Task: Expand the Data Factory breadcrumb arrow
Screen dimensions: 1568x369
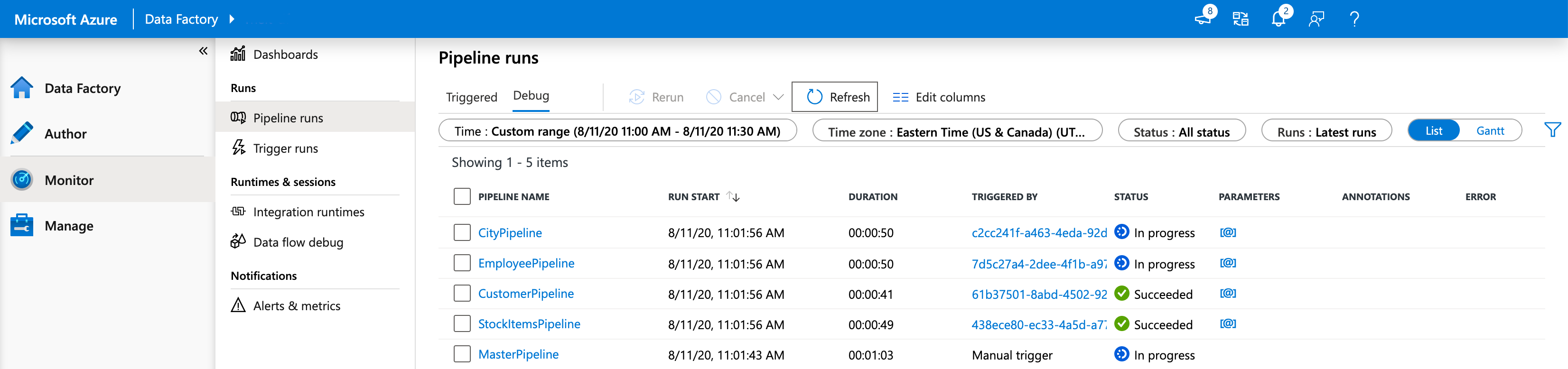Action: 231,19
